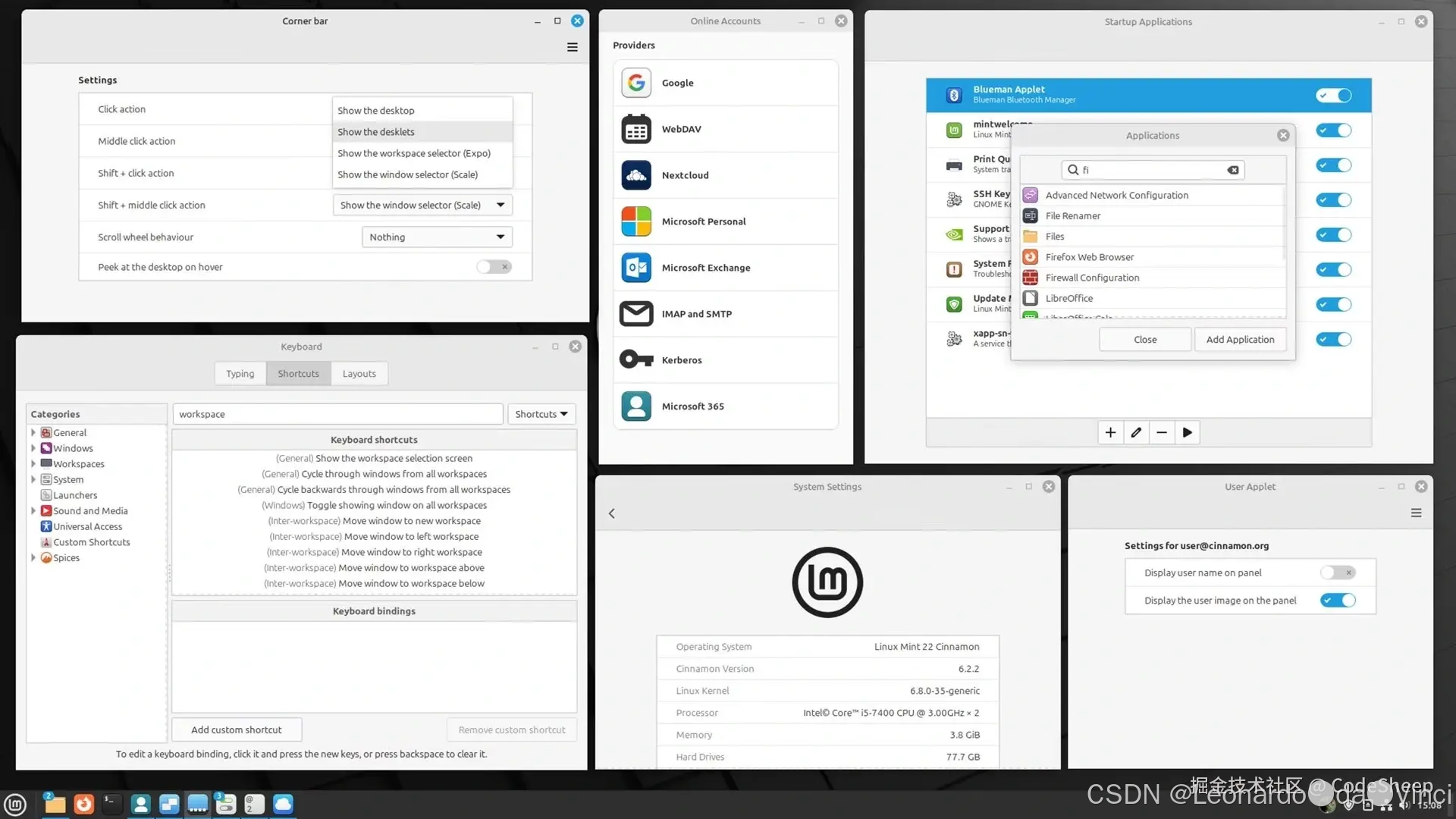Image resolution: width=1456 pixels, height=819 pixels.
Task: Open the Scroll wheel behaviour dropdown
Action: click(x=437, y=237)
